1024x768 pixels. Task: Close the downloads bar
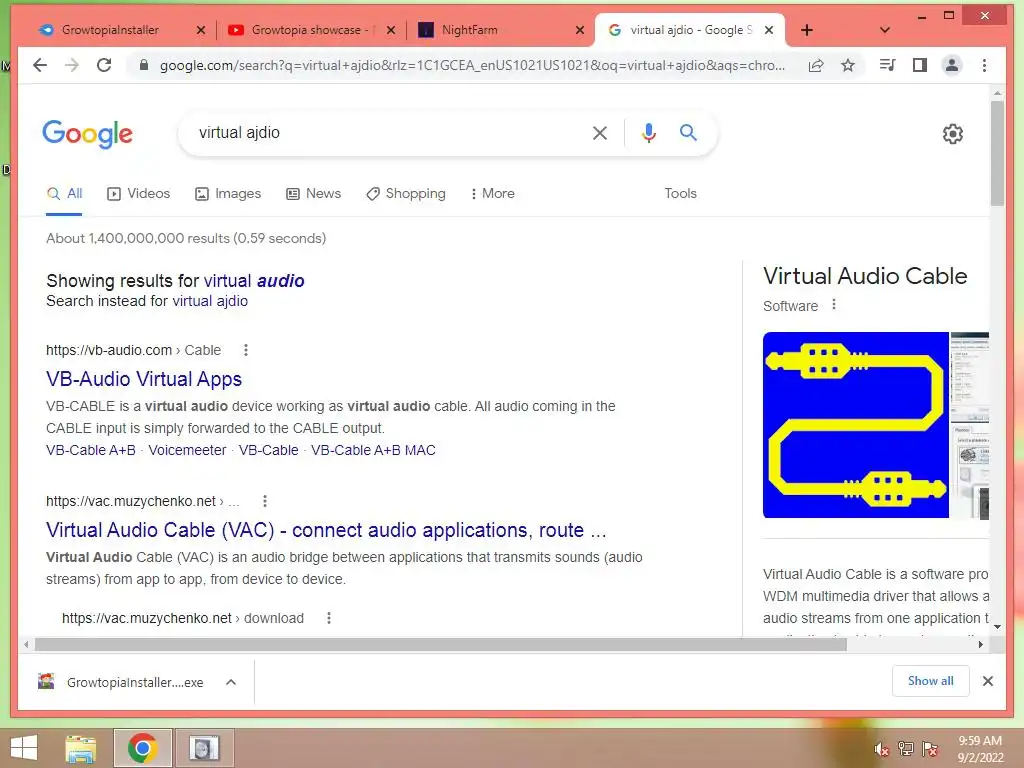tap(987, 681)
